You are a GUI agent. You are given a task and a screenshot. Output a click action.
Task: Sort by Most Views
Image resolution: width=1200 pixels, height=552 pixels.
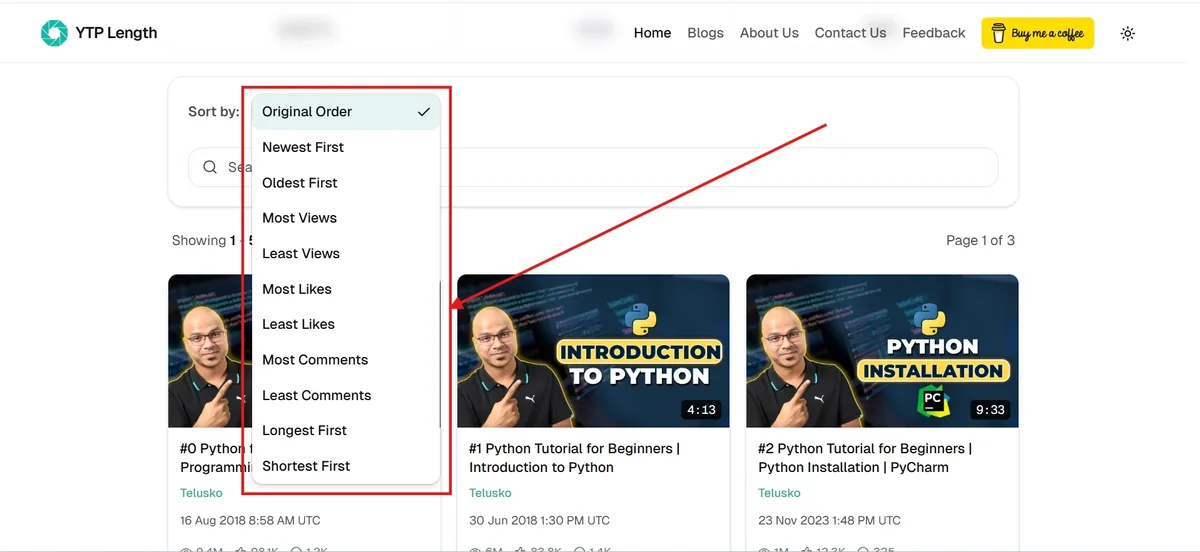coord(345,218)
